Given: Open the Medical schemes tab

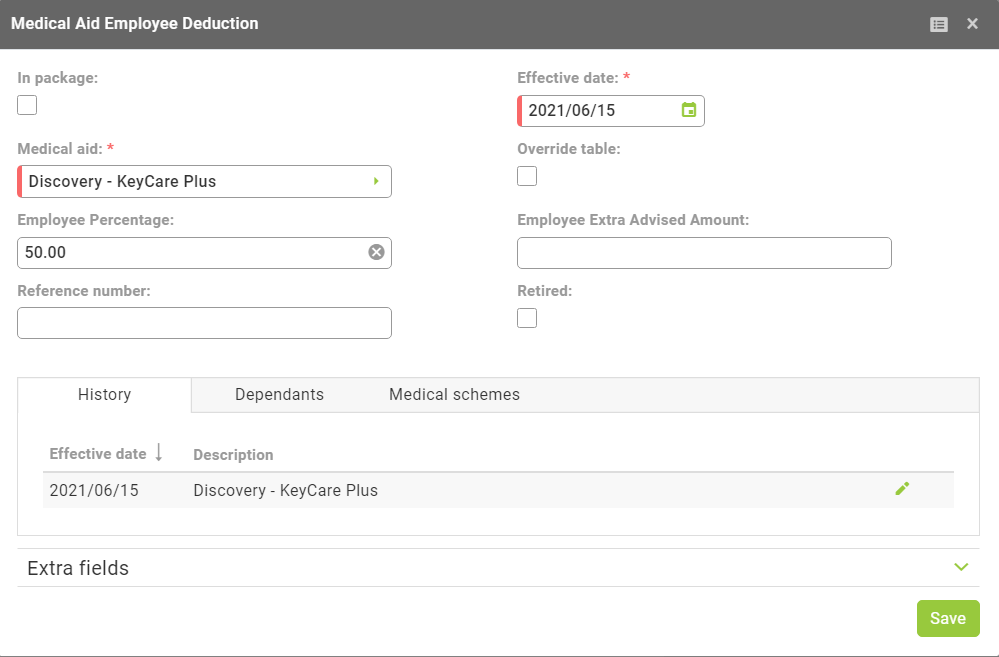Looking at the screenshot, I should pyautogui.click(x=454, y=394).
